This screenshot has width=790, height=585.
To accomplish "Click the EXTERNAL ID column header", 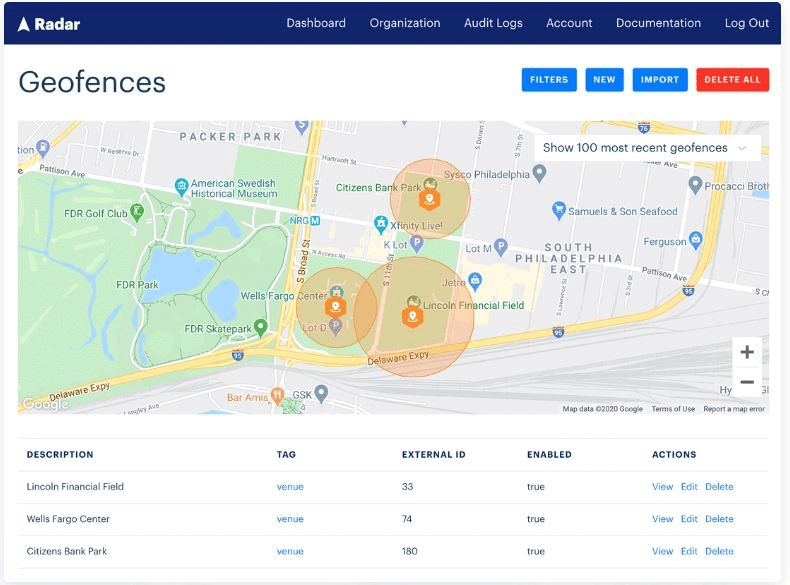I will pos(434,454).
